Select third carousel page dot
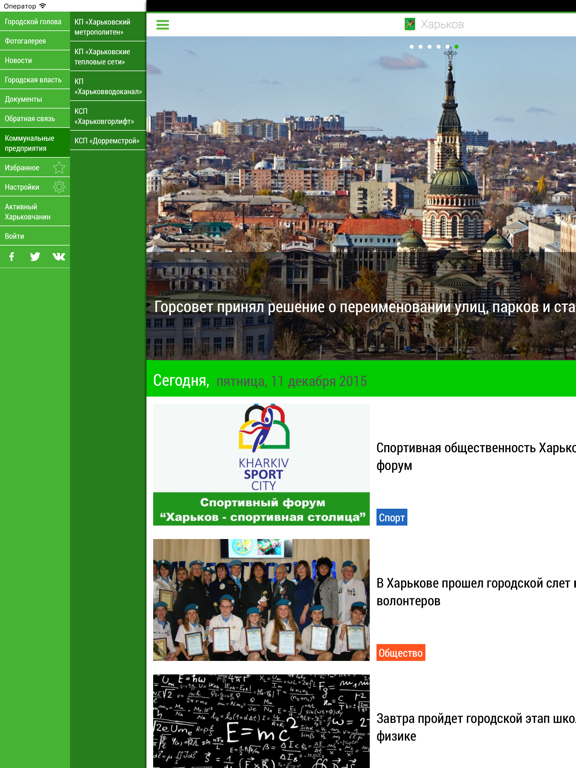576x768 pixels. point(430,47)
